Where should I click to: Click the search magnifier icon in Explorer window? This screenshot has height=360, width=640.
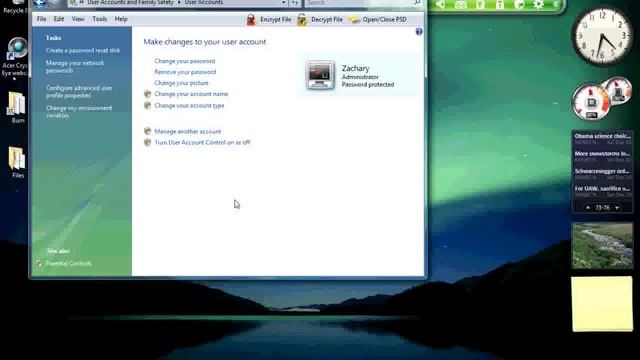pyautogui.click(x=417, y=3)
